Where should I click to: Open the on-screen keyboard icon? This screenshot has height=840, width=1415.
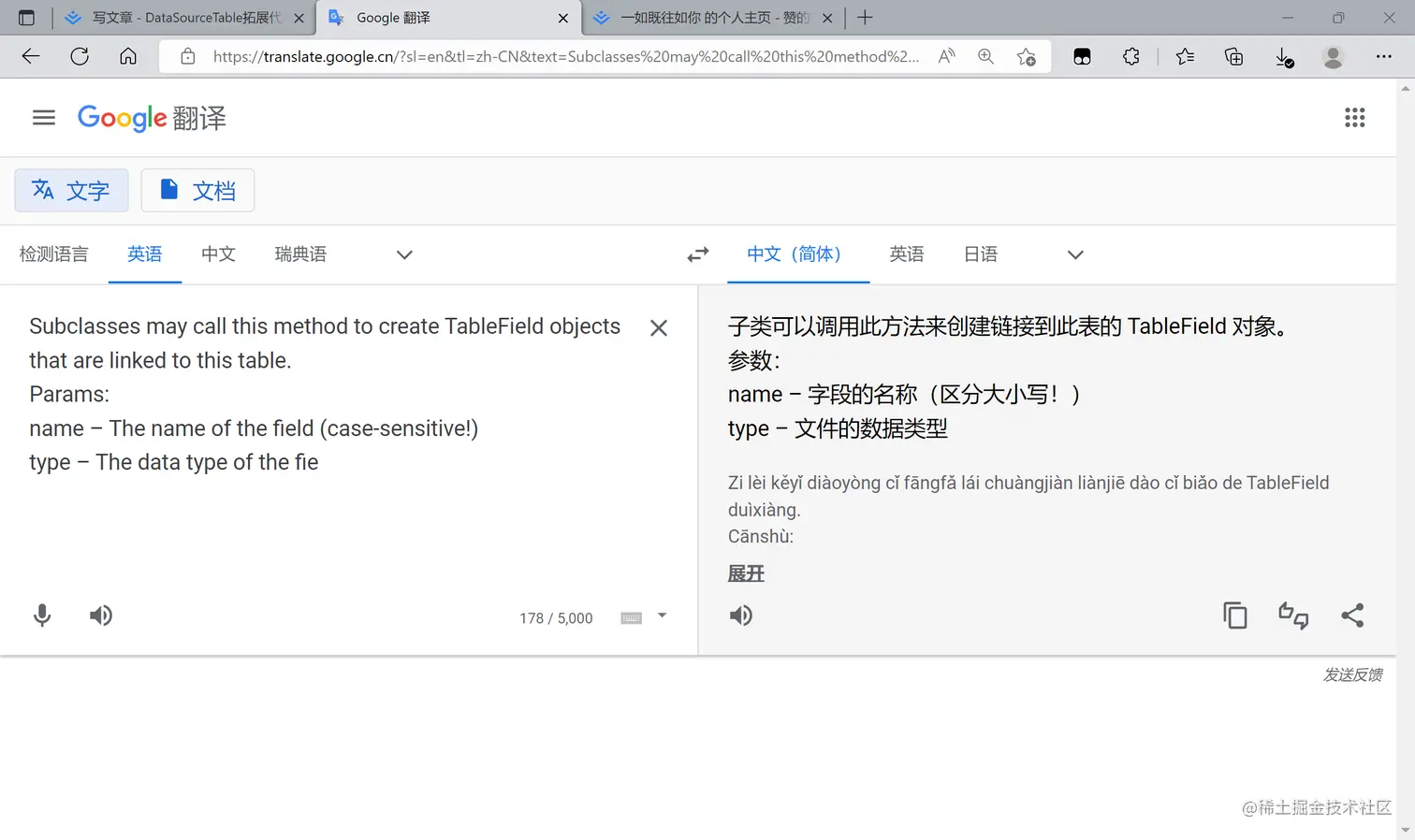tap(632, 617)
